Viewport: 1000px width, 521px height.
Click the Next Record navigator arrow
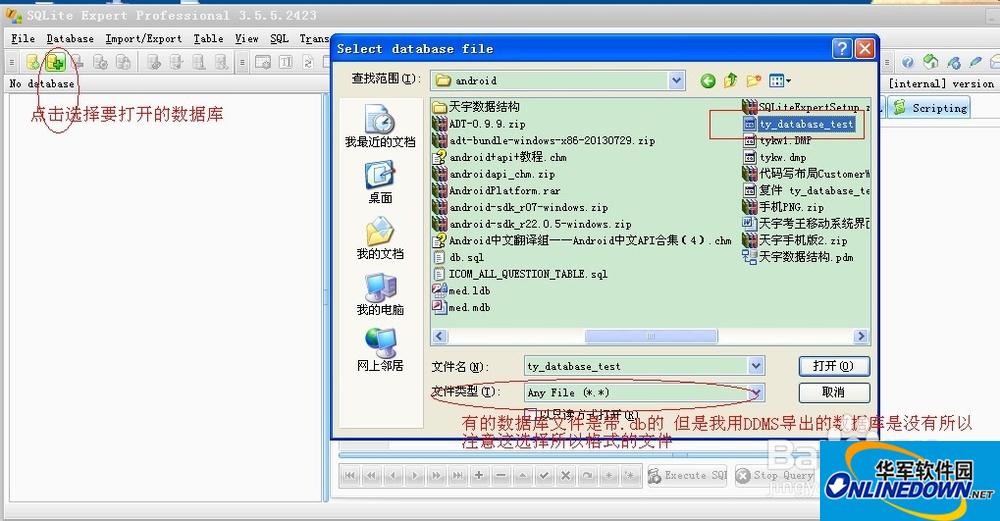(415, 476)
